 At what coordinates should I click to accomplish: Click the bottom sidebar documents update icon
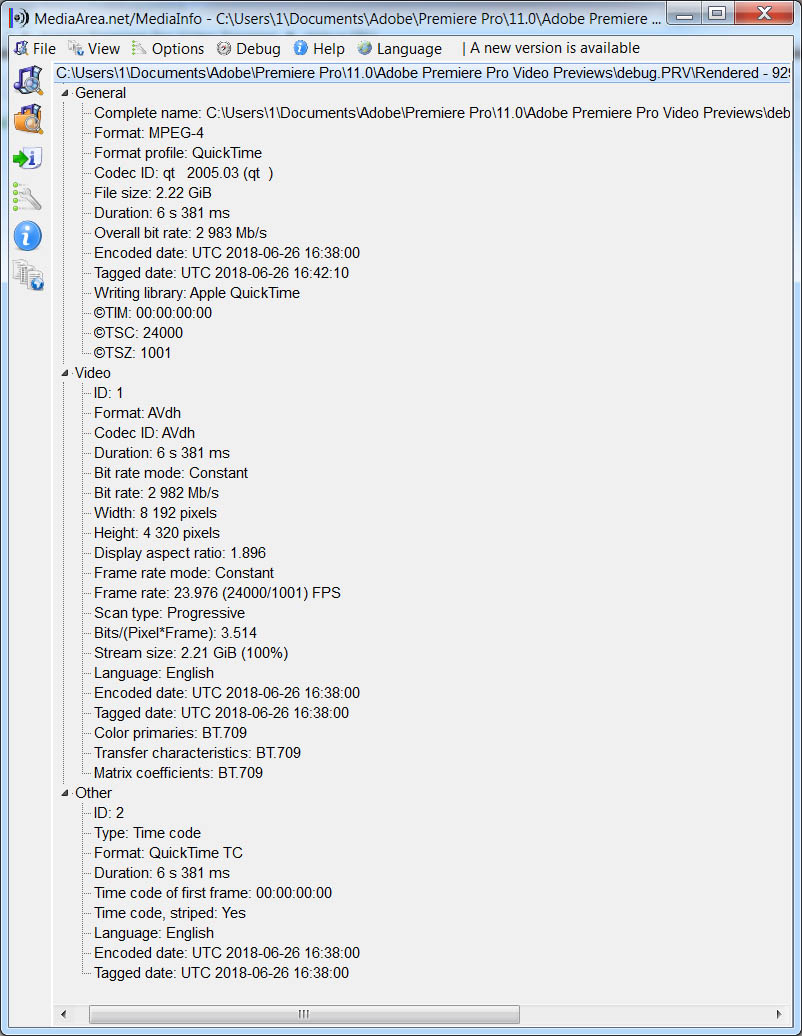(28, 275)
